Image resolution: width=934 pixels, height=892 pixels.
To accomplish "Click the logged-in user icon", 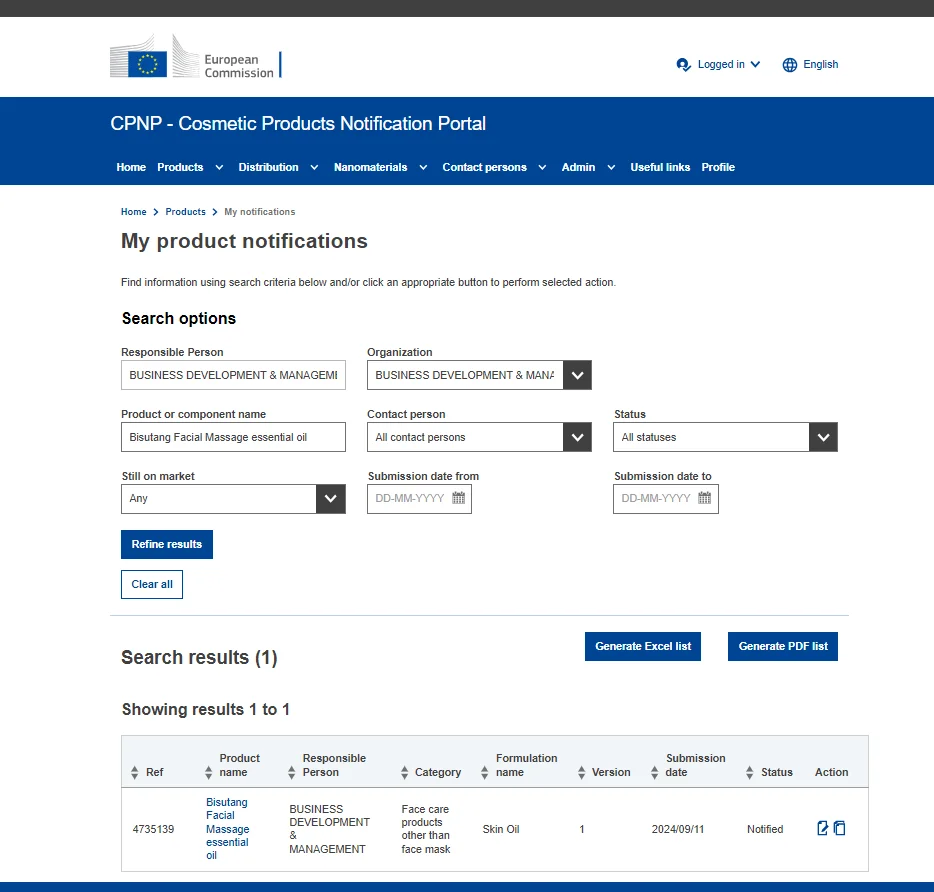I will (684, 65).
